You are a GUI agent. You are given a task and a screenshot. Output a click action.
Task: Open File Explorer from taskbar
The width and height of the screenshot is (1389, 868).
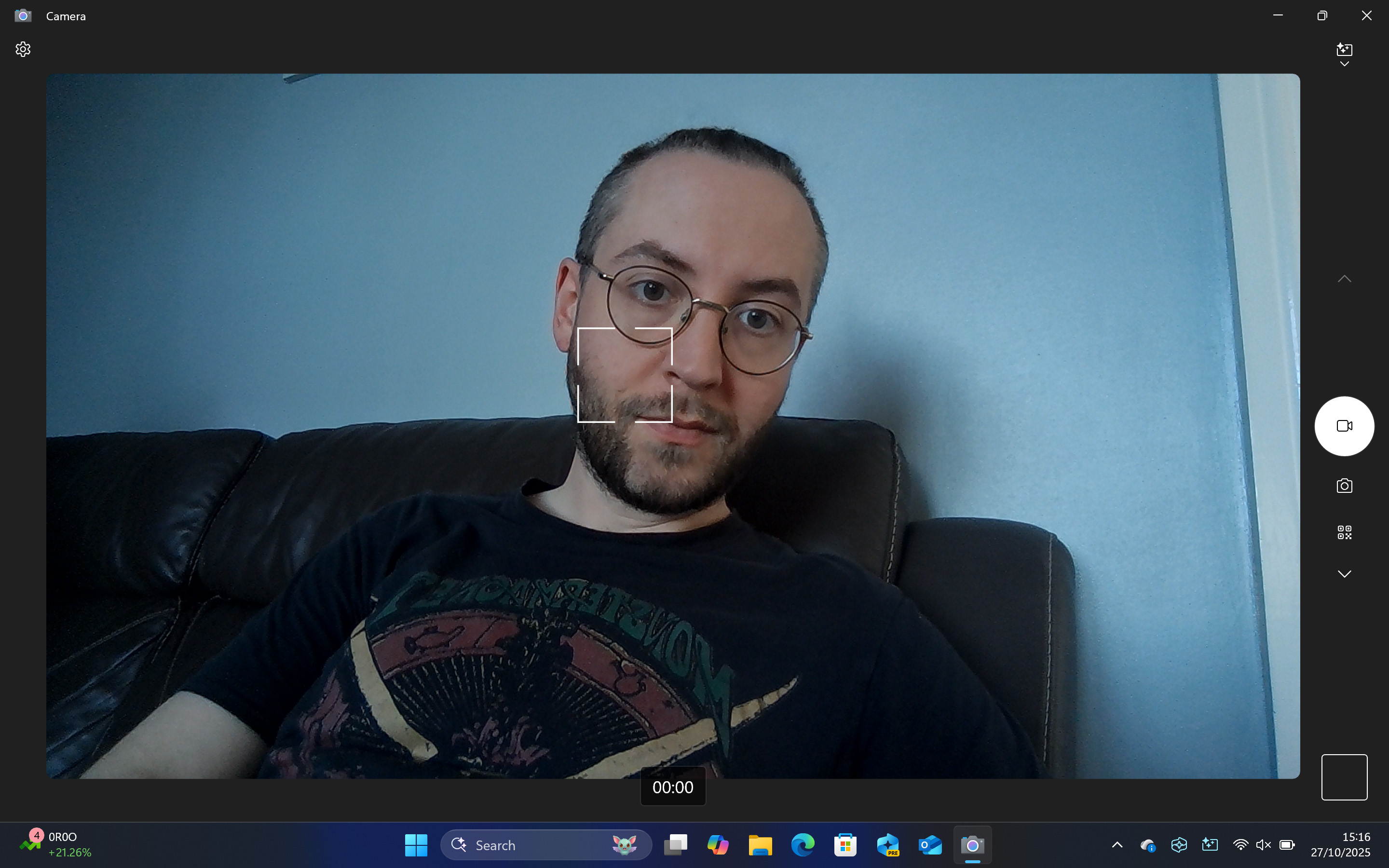coord(760,845)
